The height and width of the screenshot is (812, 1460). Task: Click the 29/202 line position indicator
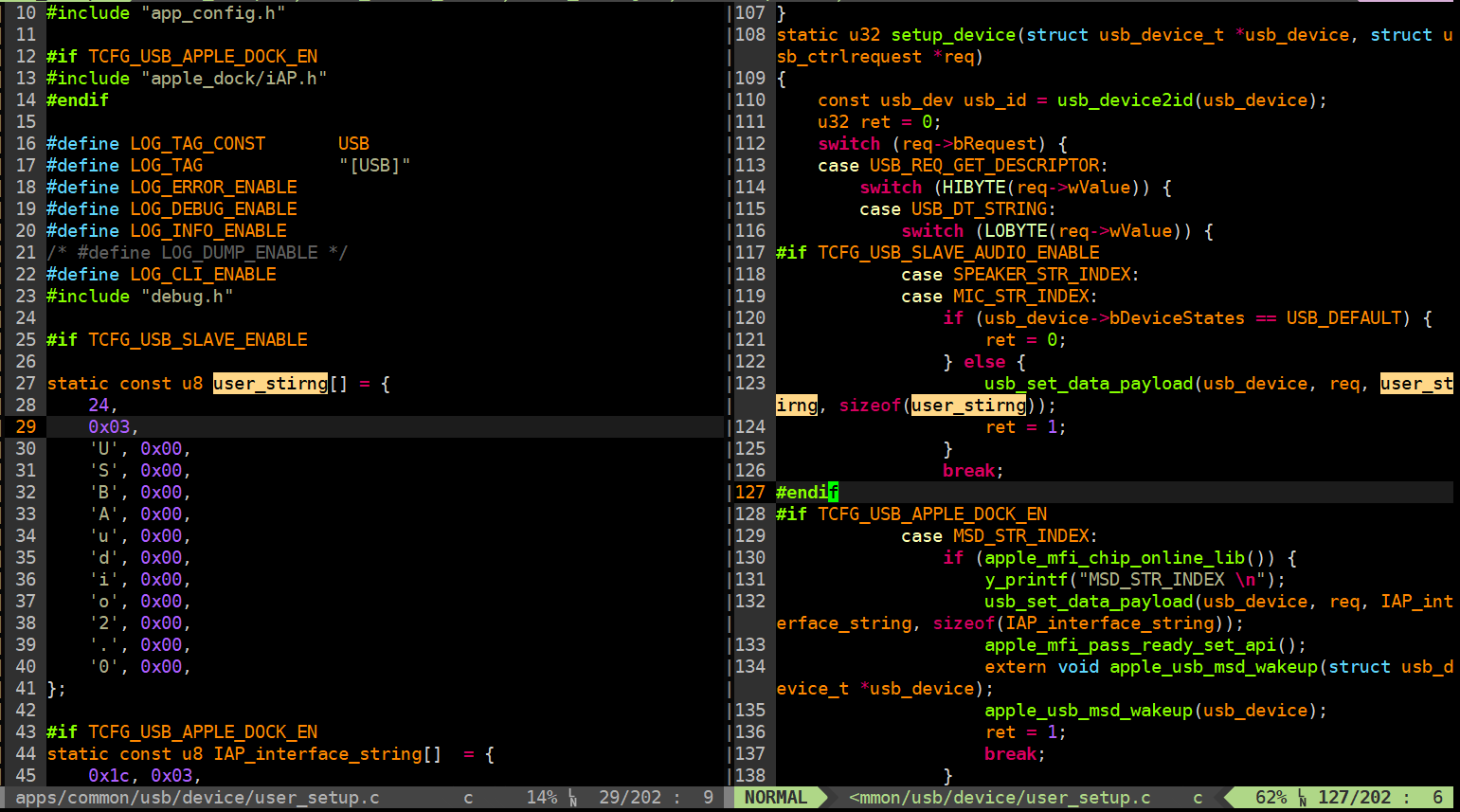(x=630, y=798)
